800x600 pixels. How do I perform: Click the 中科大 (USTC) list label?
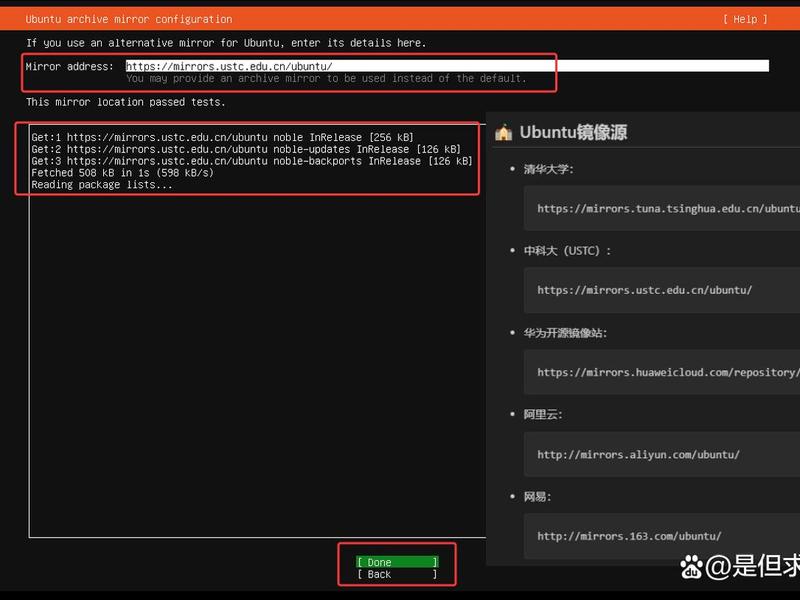tap(567, 251)
